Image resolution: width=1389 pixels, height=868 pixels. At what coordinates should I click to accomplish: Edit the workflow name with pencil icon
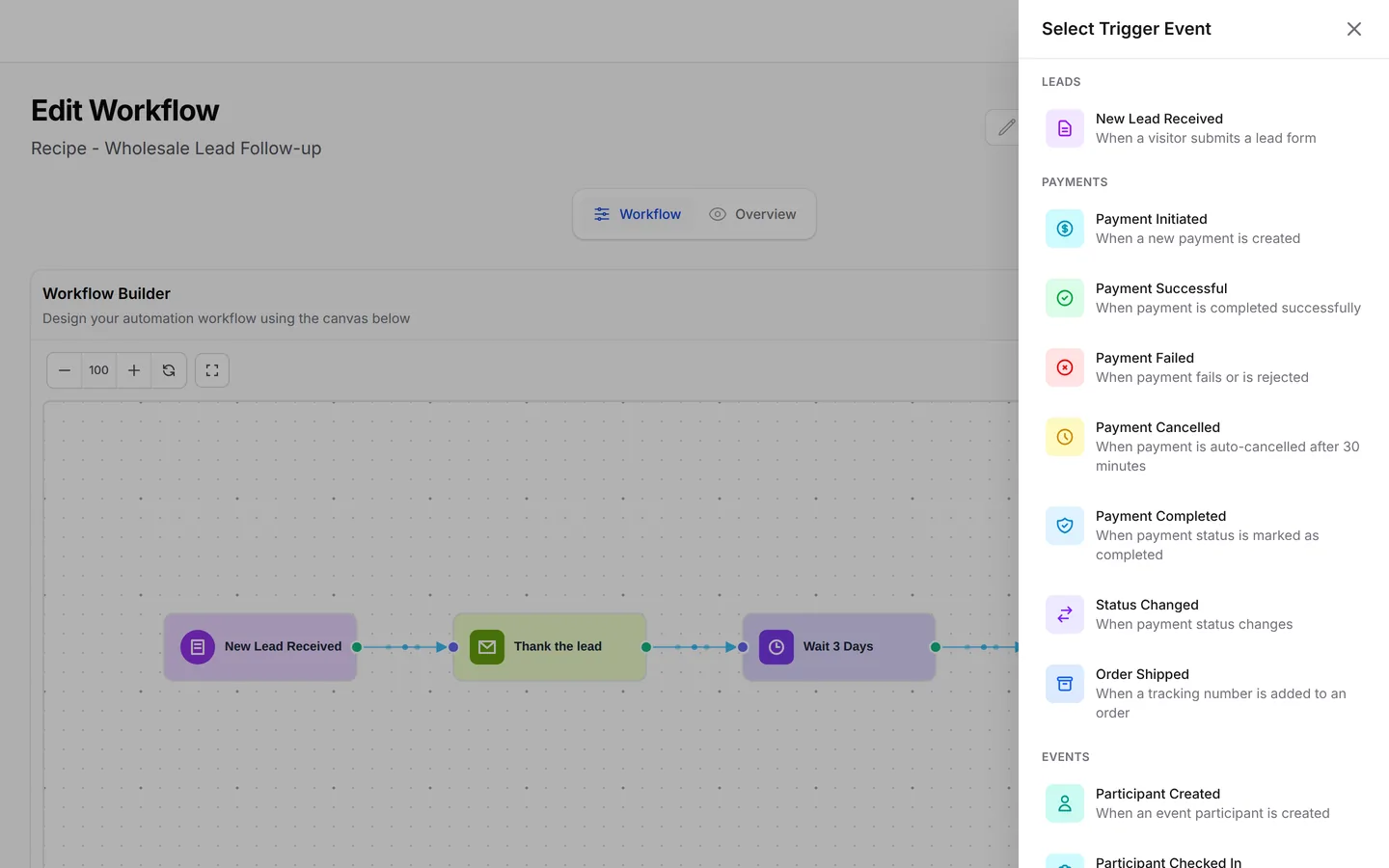pos(1006,127)
